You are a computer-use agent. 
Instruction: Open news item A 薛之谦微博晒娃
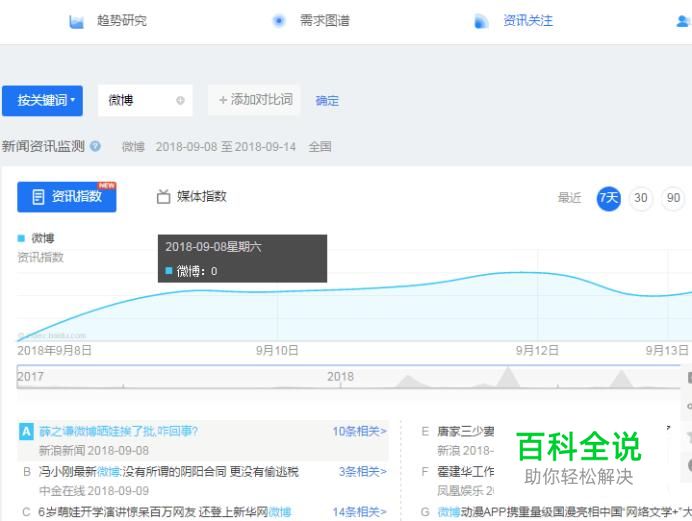point(119,431)
